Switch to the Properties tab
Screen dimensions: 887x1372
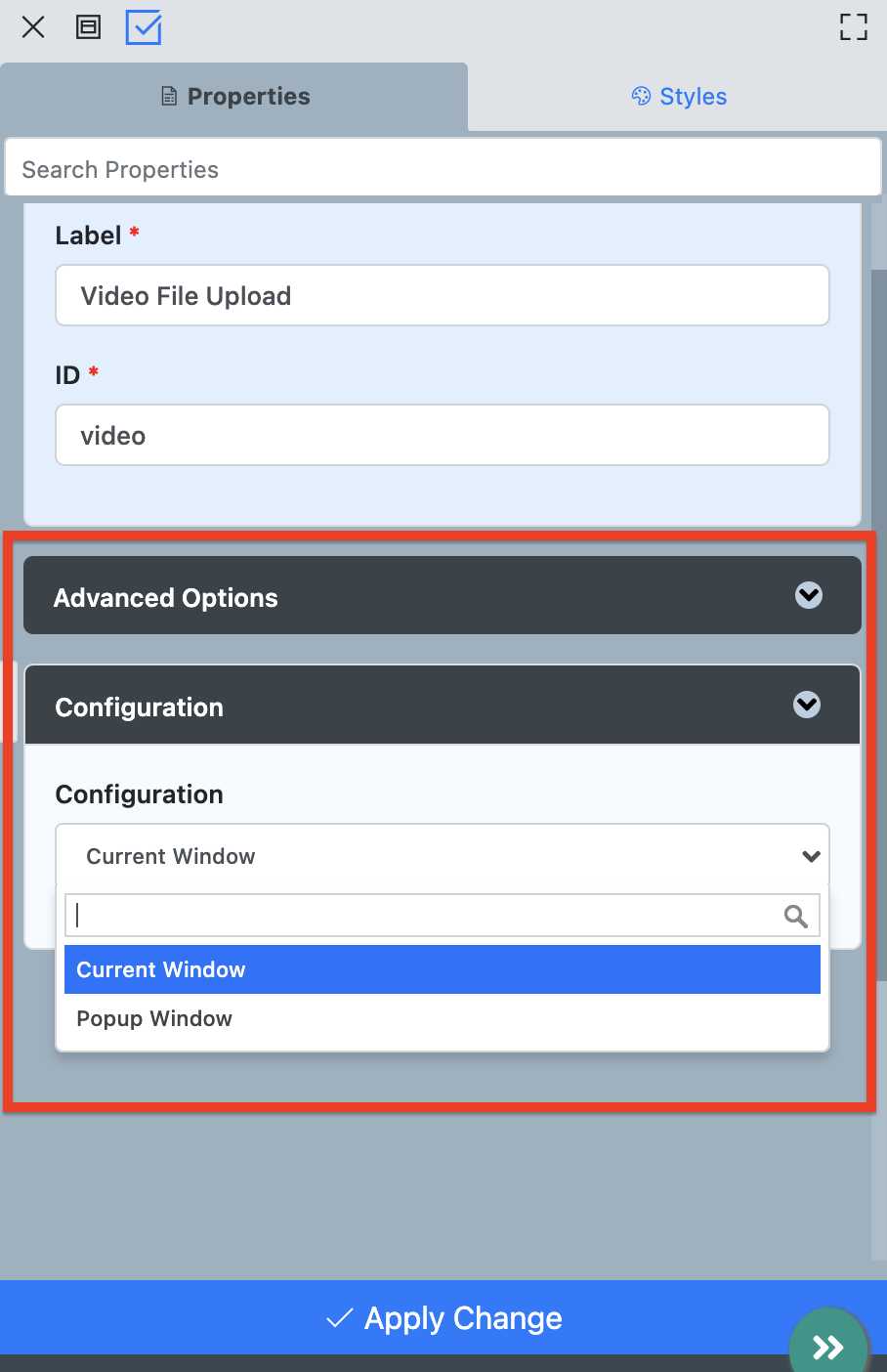pos(234,97)
